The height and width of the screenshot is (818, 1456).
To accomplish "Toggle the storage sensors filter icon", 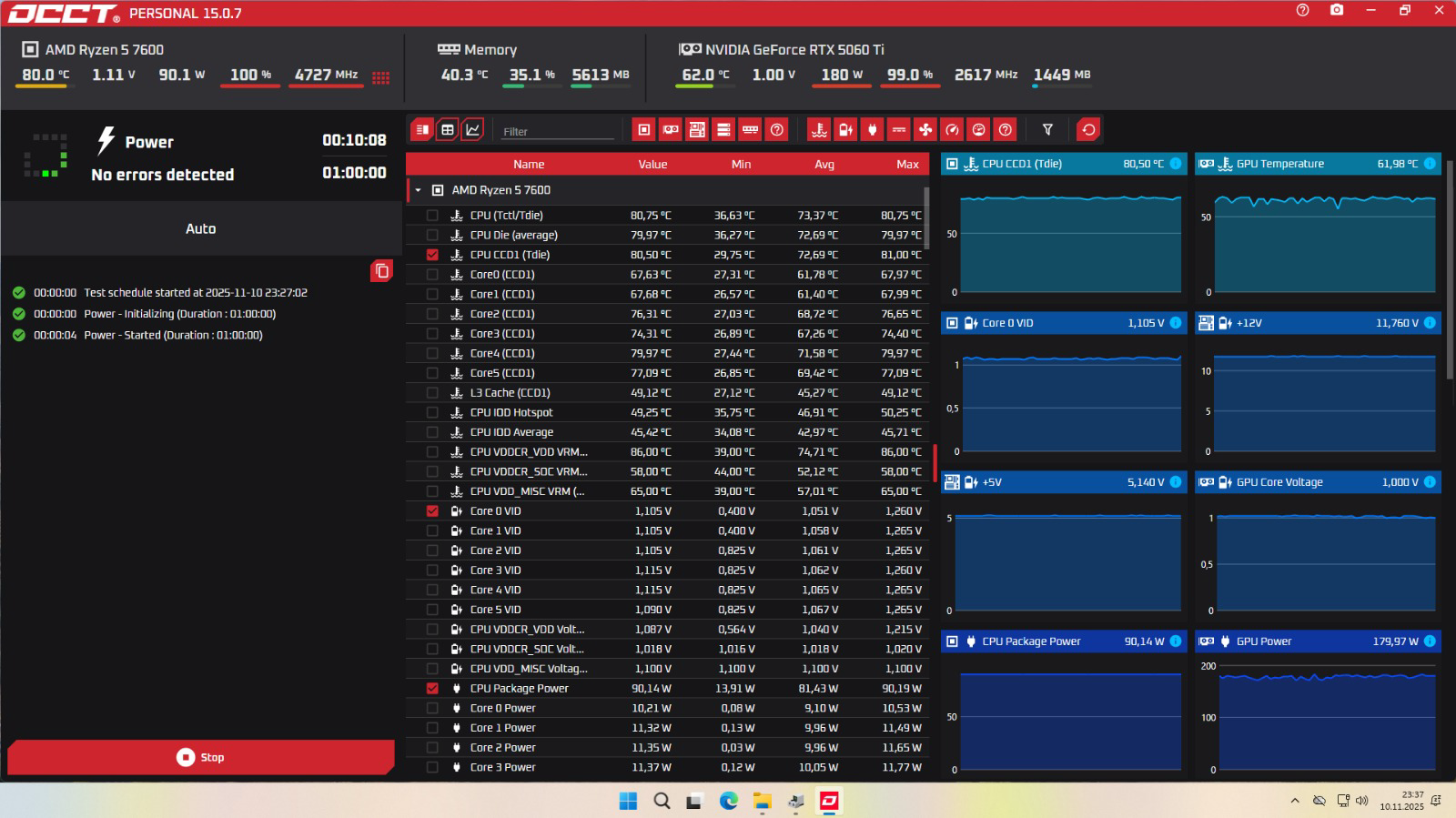I will (x=723, y=130).
